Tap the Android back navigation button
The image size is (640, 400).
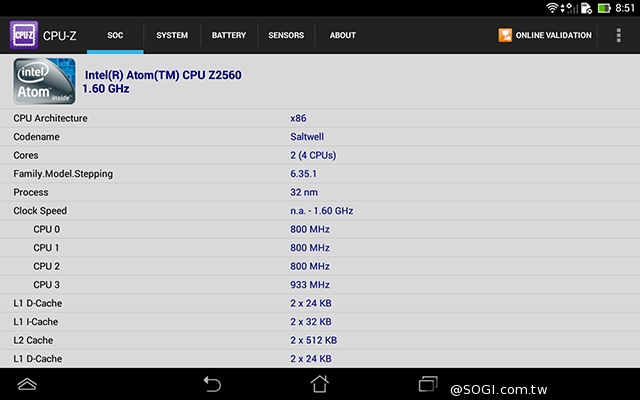(x=212, y=384)
